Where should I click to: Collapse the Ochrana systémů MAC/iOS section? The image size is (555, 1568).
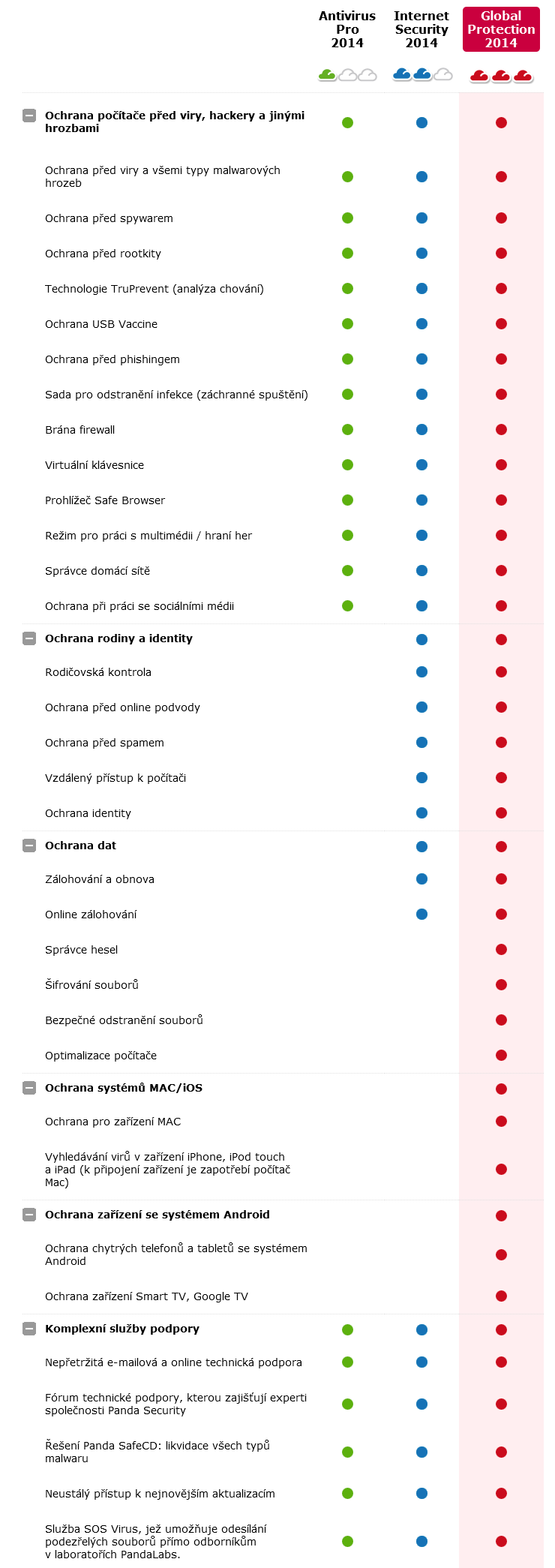tap(29, 1088)
